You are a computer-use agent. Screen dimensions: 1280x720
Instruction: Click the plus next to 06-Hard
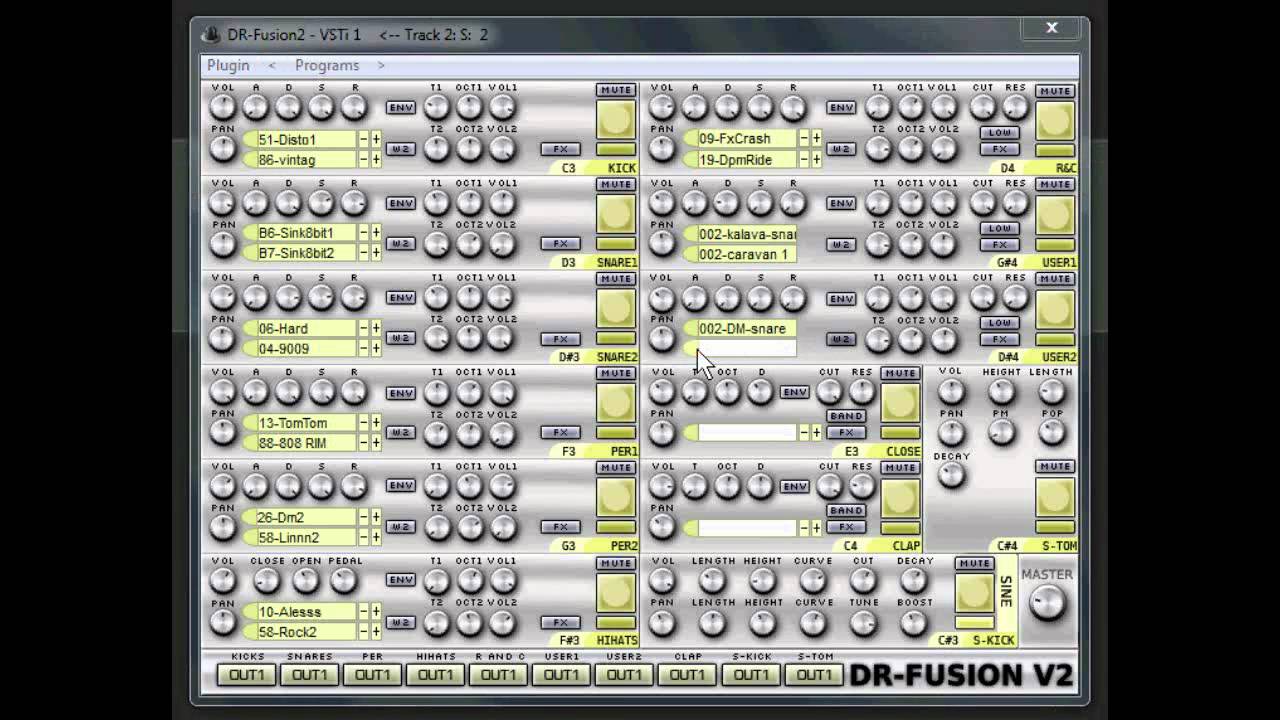point(376,328)
